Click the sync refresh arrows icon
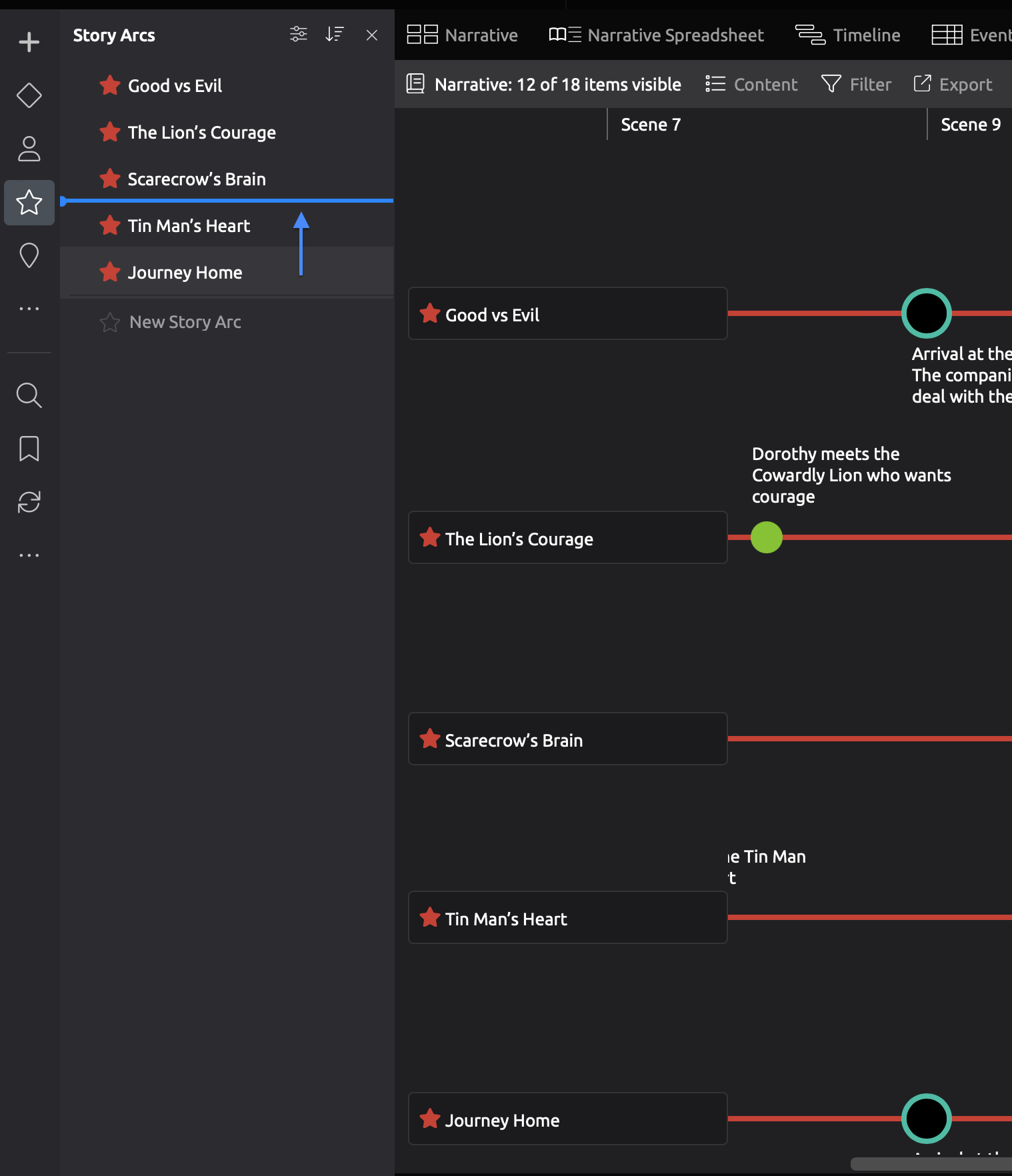 click(29, 502)
